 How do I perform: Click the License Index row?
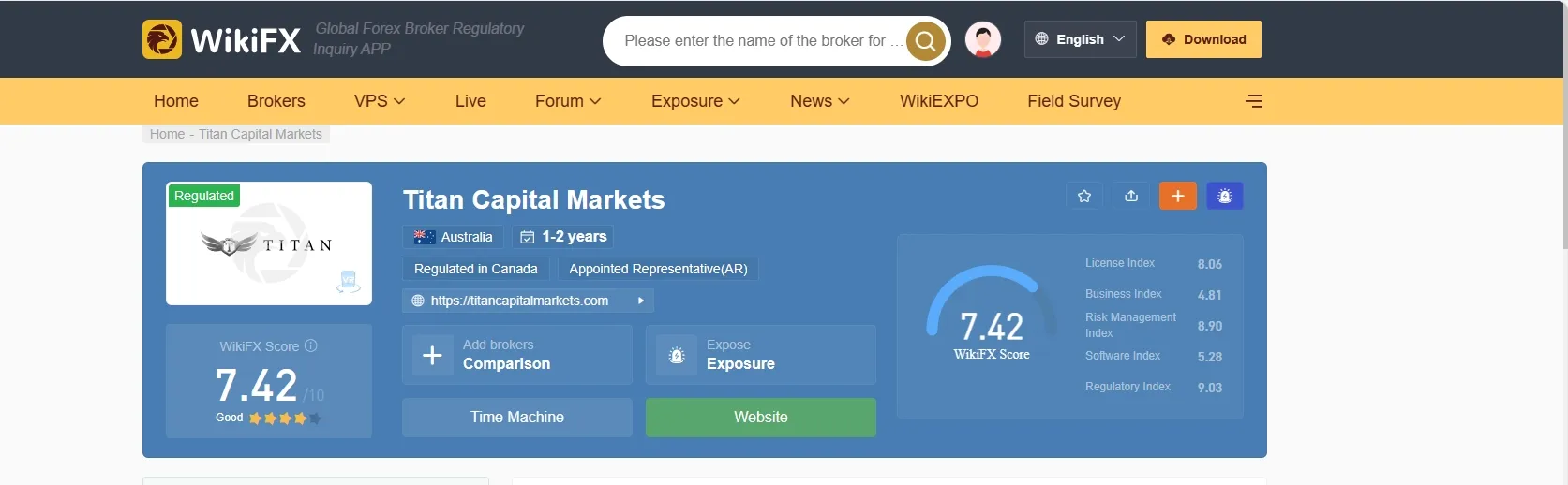[x=1154, y=264]
